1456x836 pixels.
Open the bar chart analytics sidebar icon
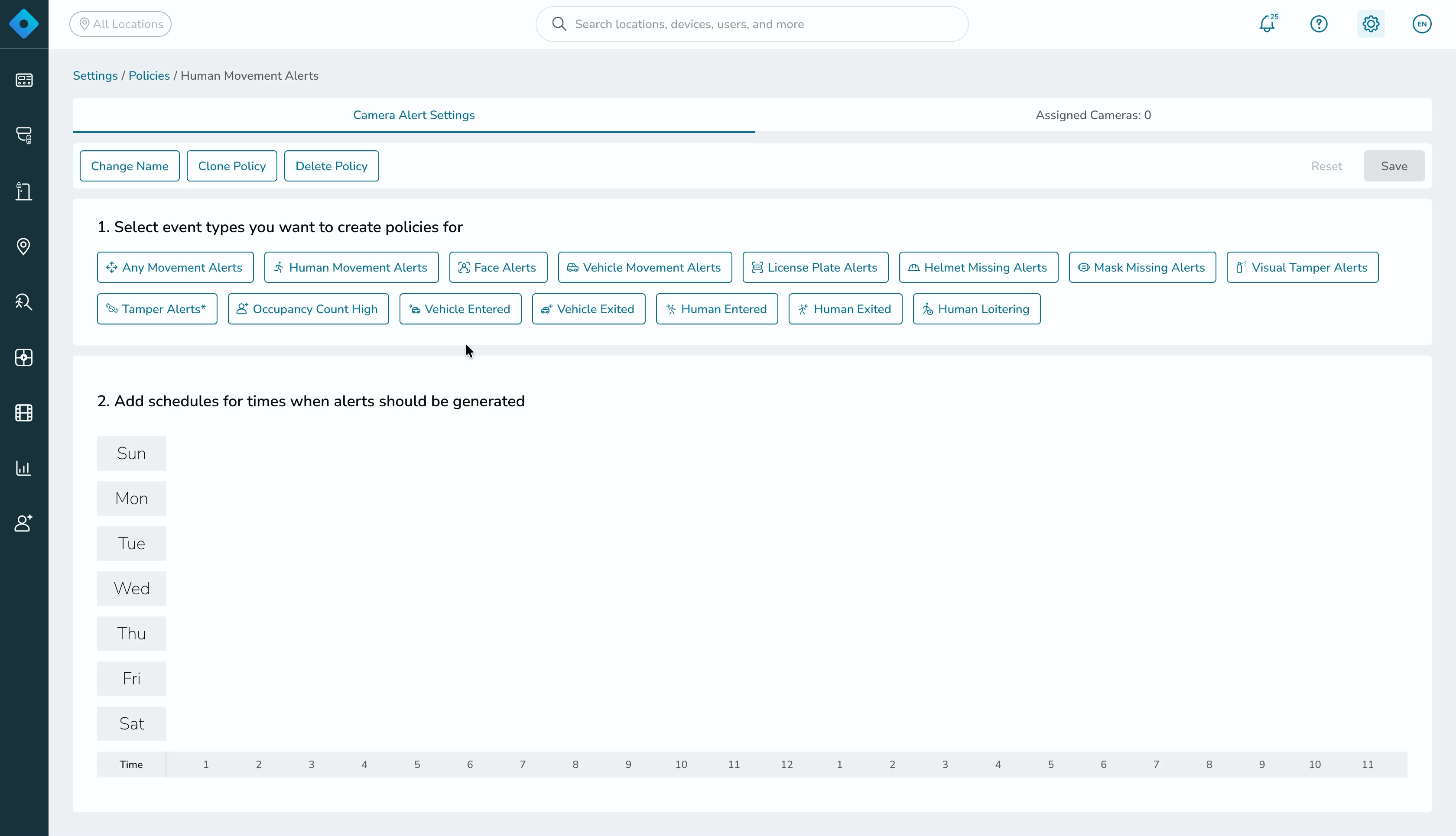click(23, 468)
